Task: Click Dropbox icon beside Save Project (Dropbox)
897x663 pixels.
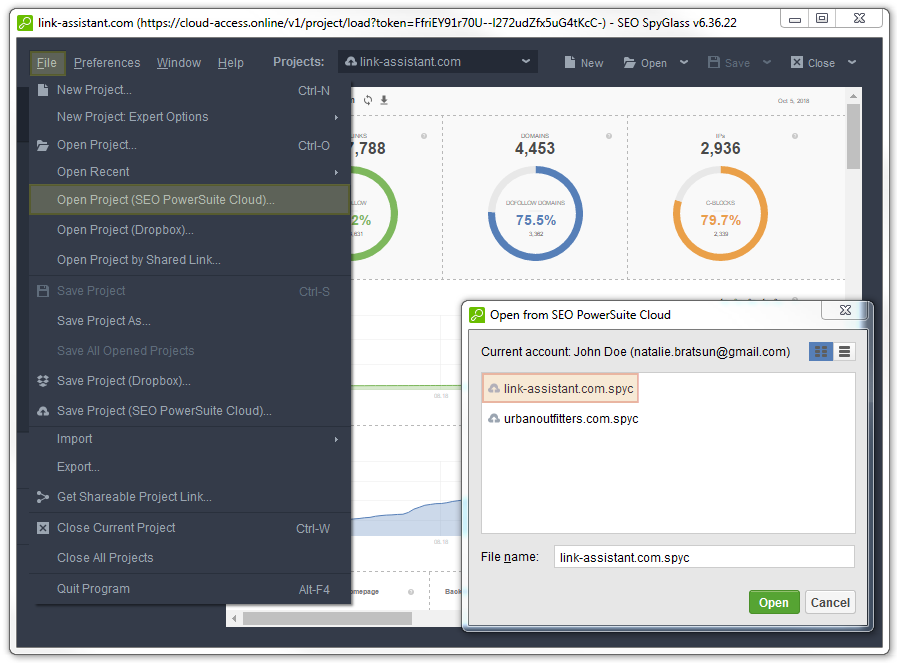Action: (x=43, y=381)
